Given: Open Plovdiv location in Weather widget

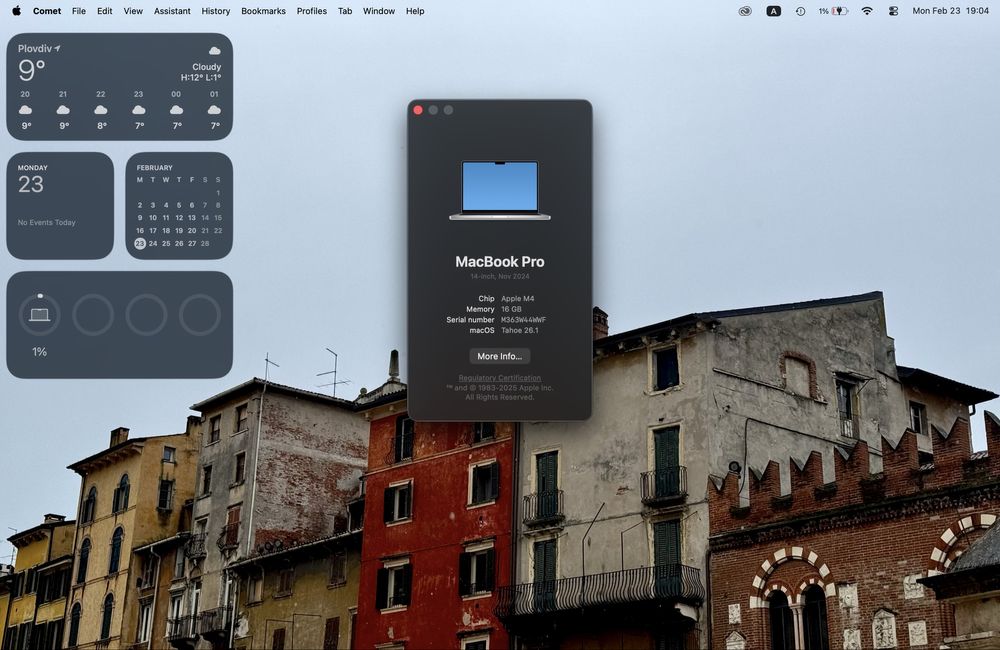Looking at the screenshot, I should [x=38, y=48].
